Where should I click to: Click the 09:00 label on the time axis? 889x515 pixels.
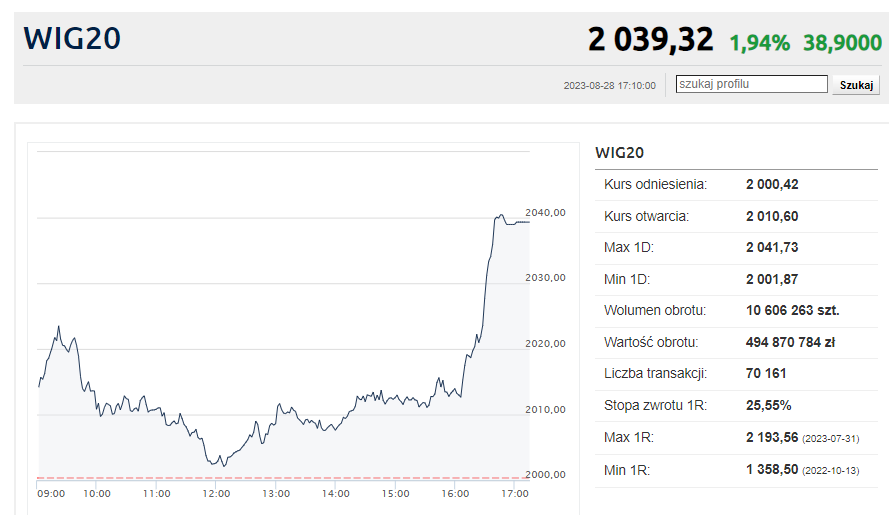click(51, 493)
